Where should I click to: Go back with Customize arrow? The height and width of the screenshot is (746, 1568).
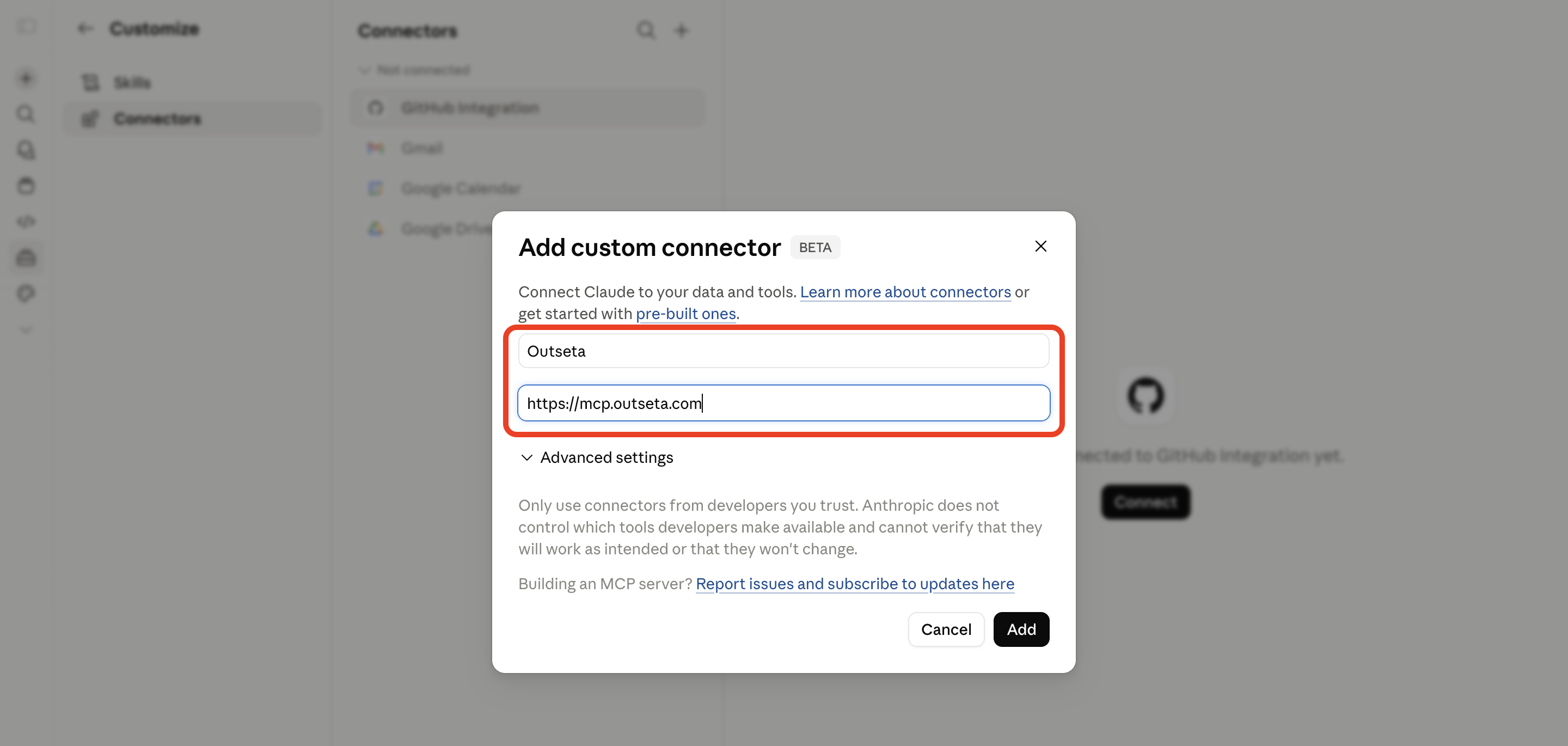(84, 28)
